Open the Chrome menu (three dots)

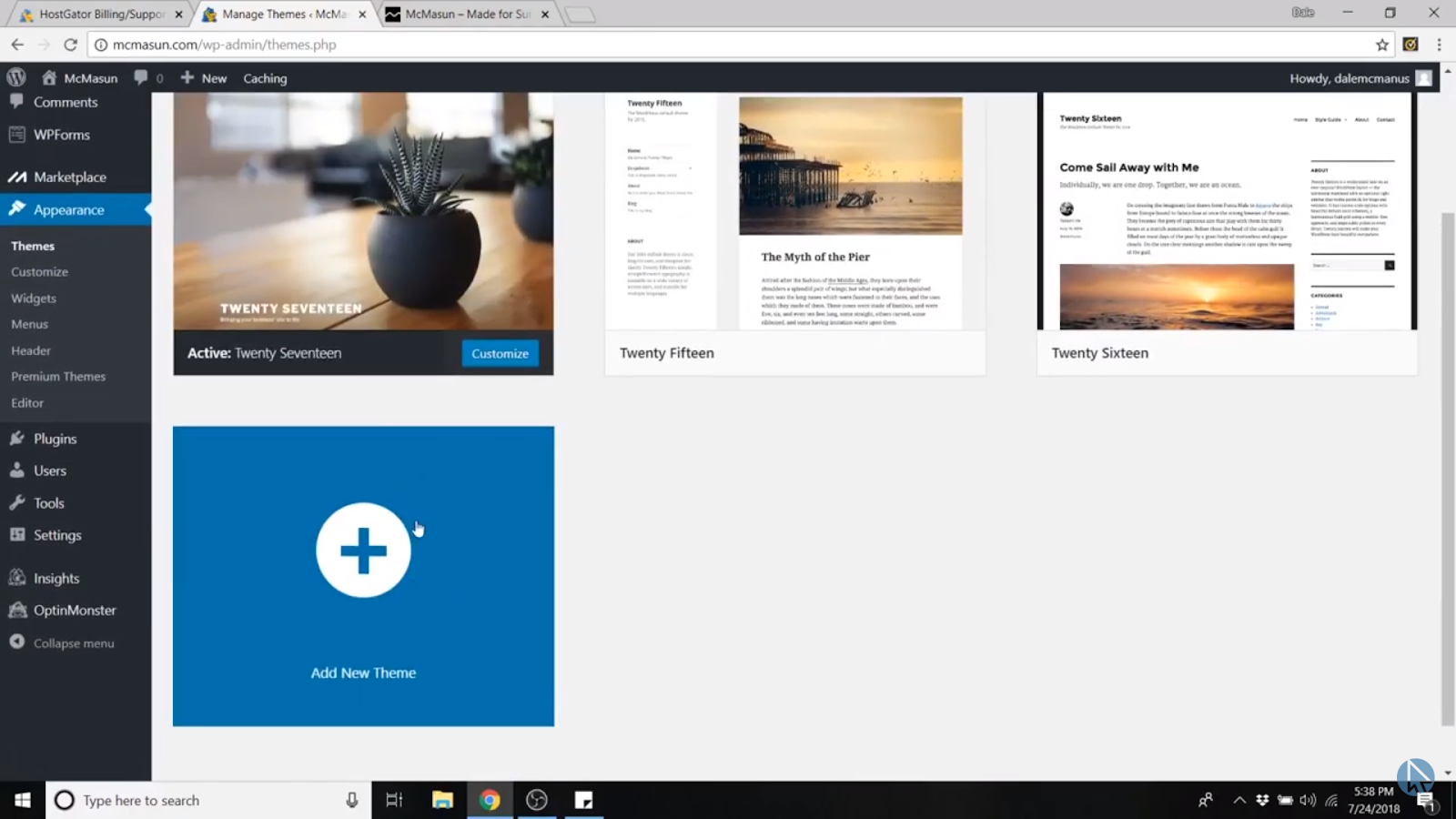click(1439, 45)
